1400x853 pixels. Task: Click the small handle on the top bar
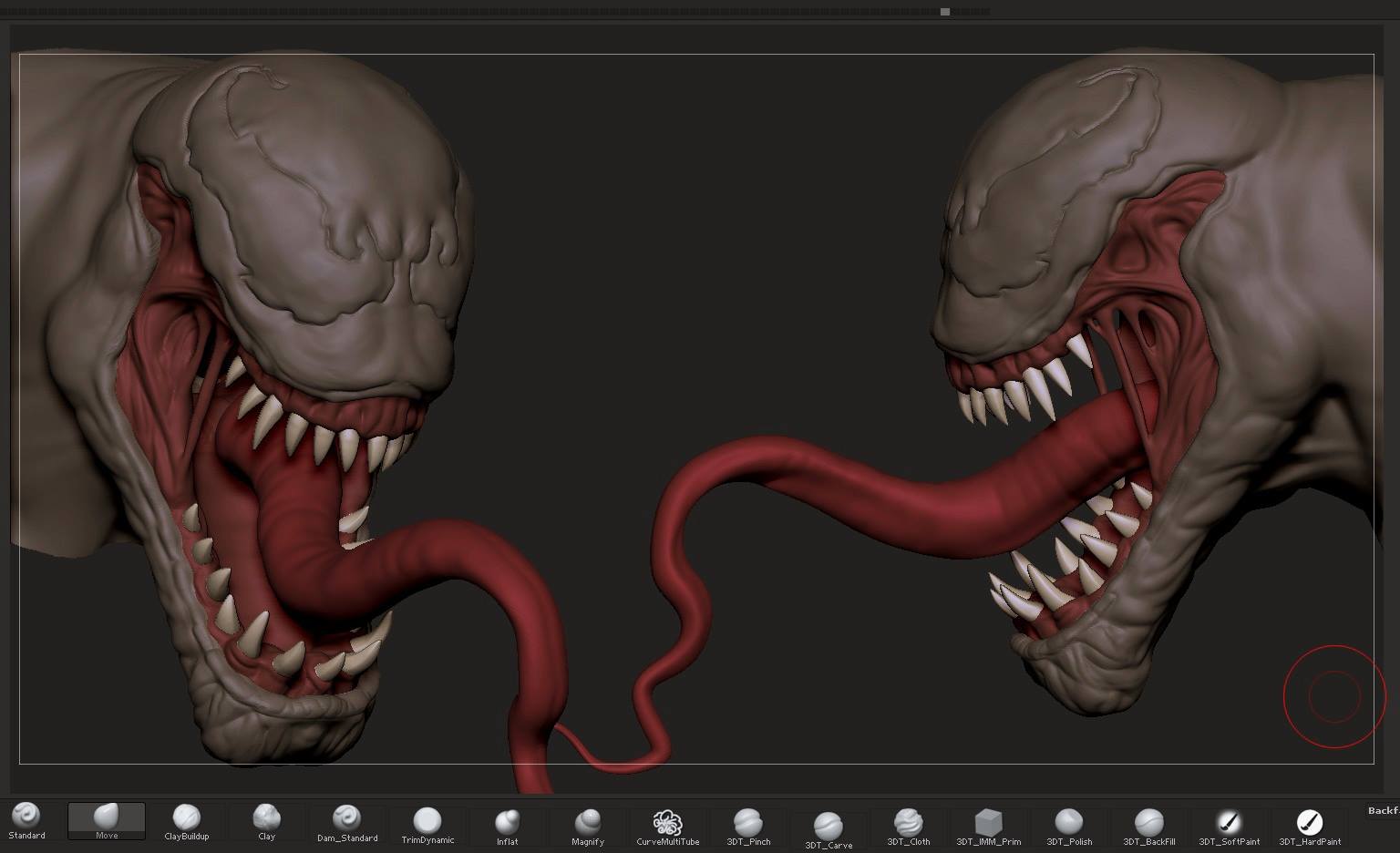coord(945,12)
